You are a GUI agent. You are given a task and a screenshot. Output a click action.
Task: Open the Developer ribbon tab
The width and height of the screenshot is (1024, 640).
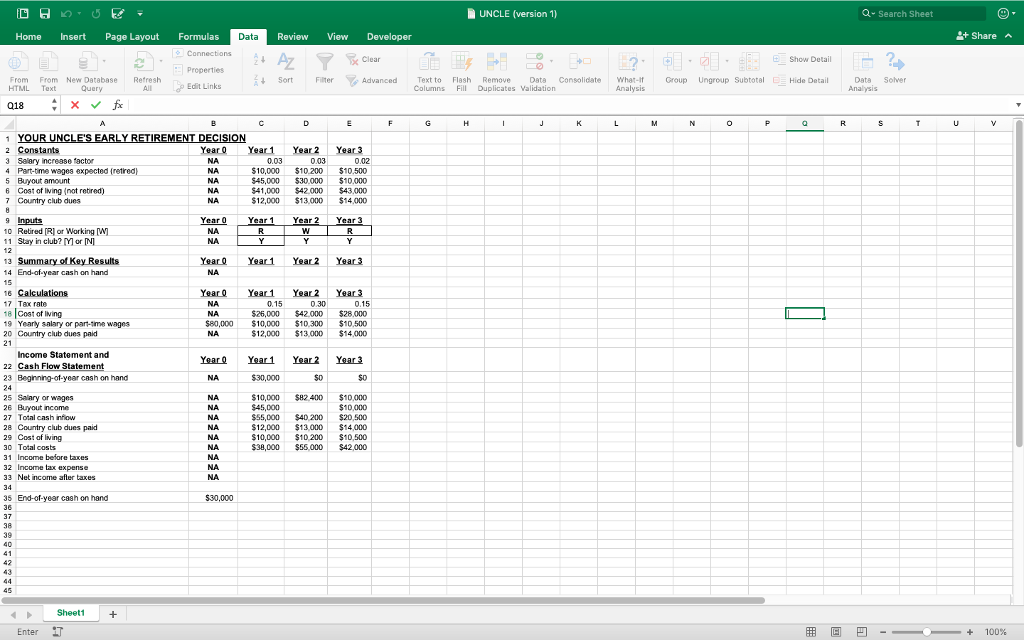(388, 36)
